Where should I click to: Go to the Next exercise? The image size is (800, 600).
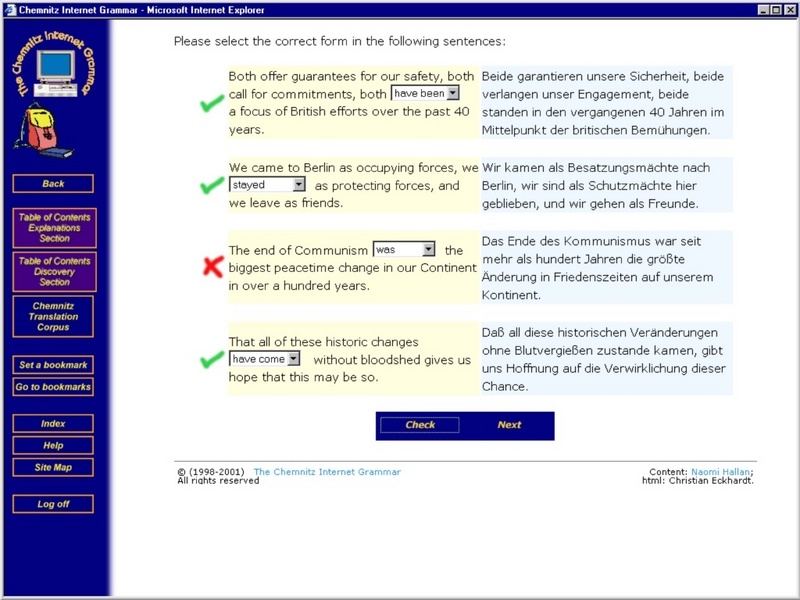[x=509, y=425]
